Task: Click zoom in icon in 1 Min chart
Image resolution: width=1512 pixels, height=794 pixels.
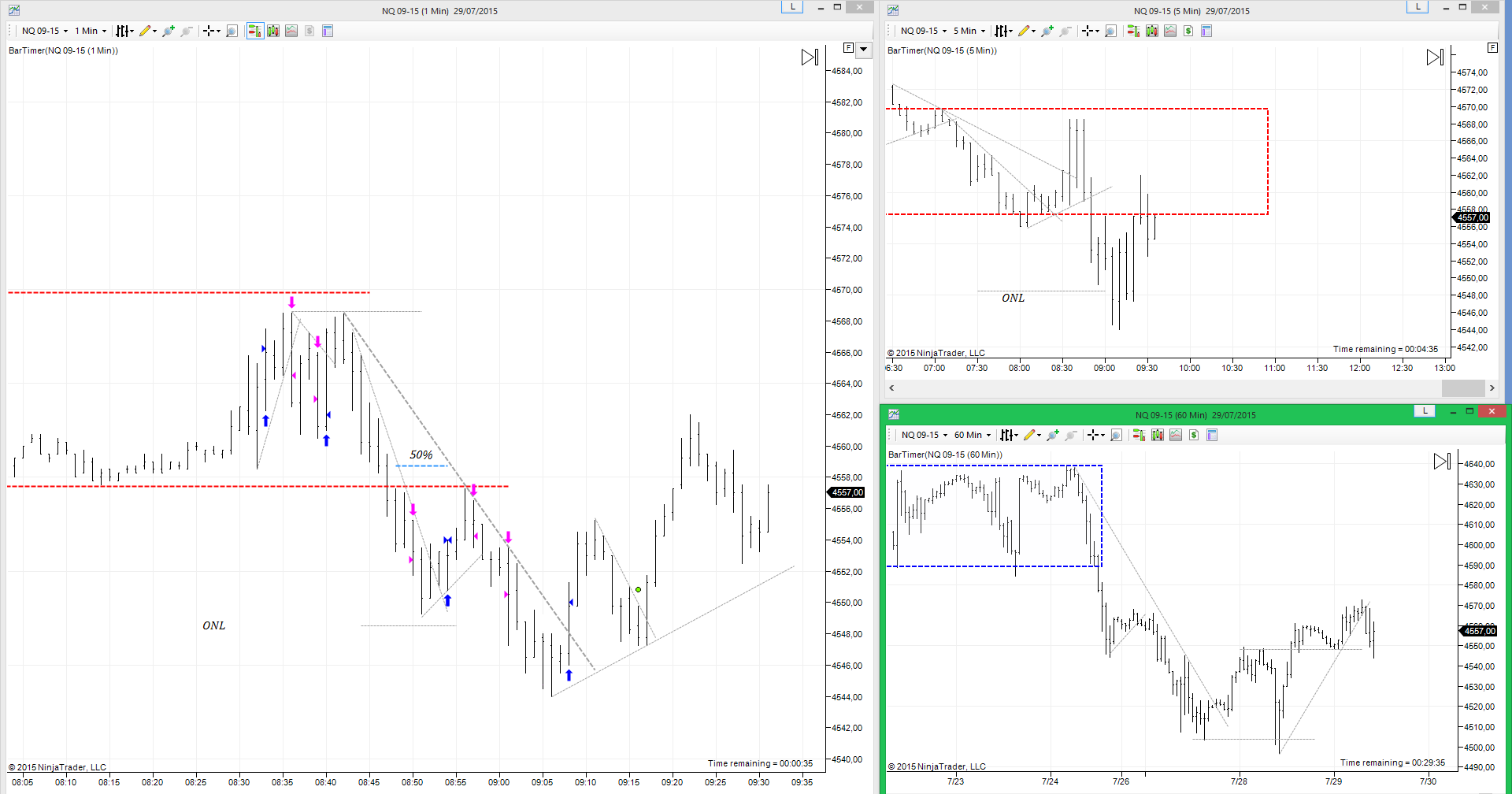Action: point(169,31)
